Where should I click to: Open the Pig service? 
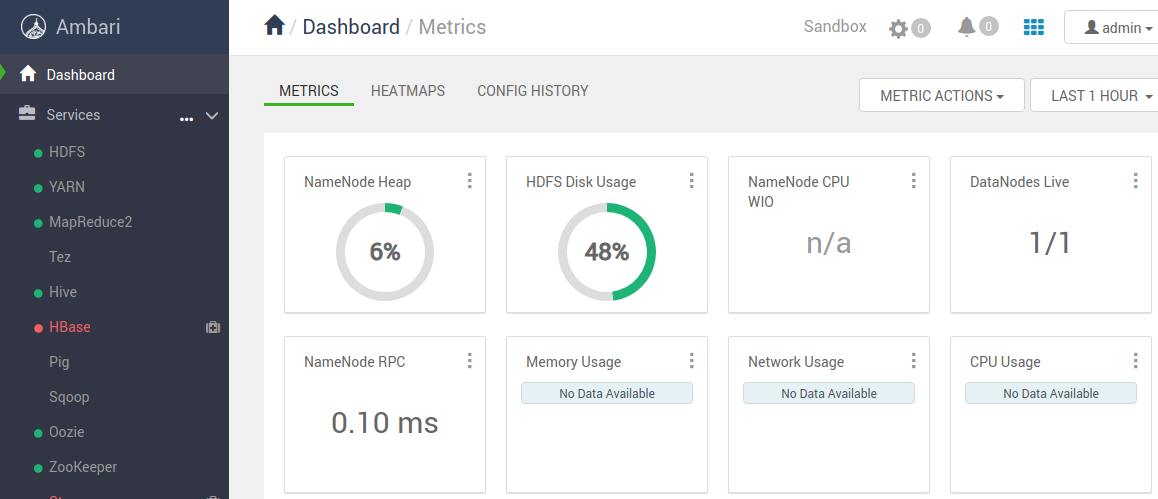pyautogui.click(x=59, y=362)
